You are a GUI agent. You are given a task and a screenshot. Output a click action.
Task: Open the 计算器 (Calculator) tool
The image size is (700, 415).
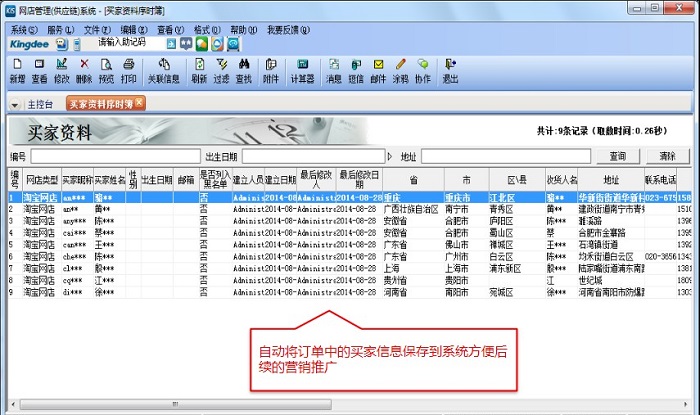click(303, 71)
